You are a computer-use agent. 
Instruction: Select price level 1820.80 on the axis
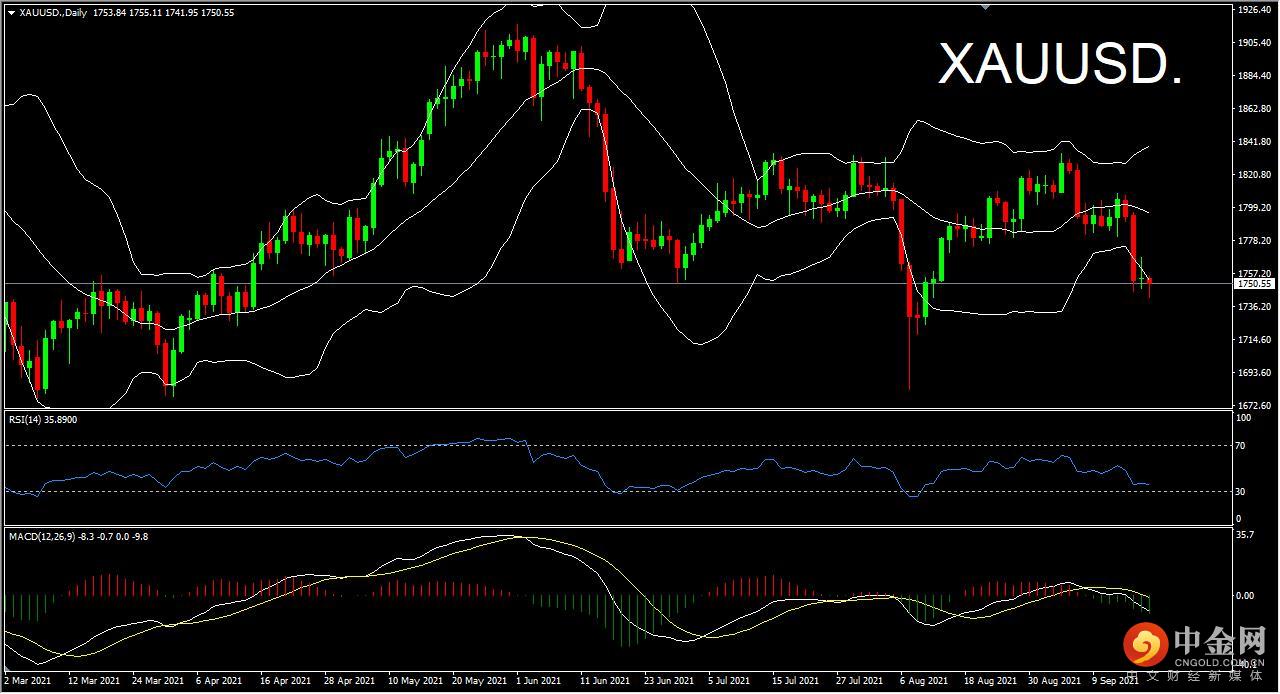point(1253,175)
